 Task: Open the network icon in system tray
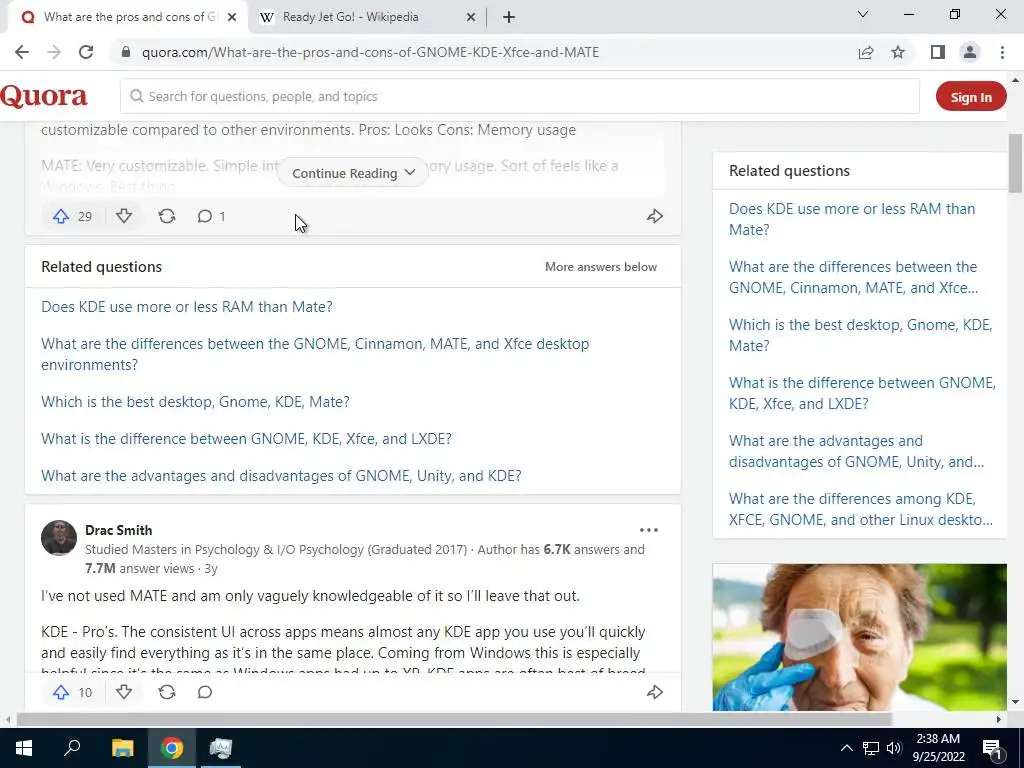point(871,748)
